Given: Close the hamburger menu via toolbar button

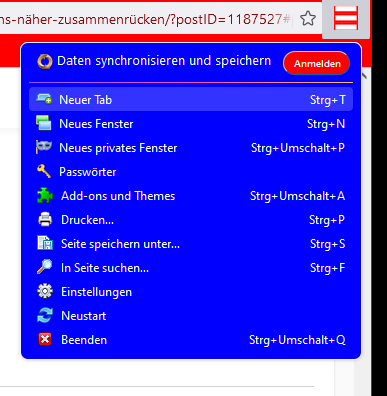Looking at the screenshot, I should [x=346, y=18].
